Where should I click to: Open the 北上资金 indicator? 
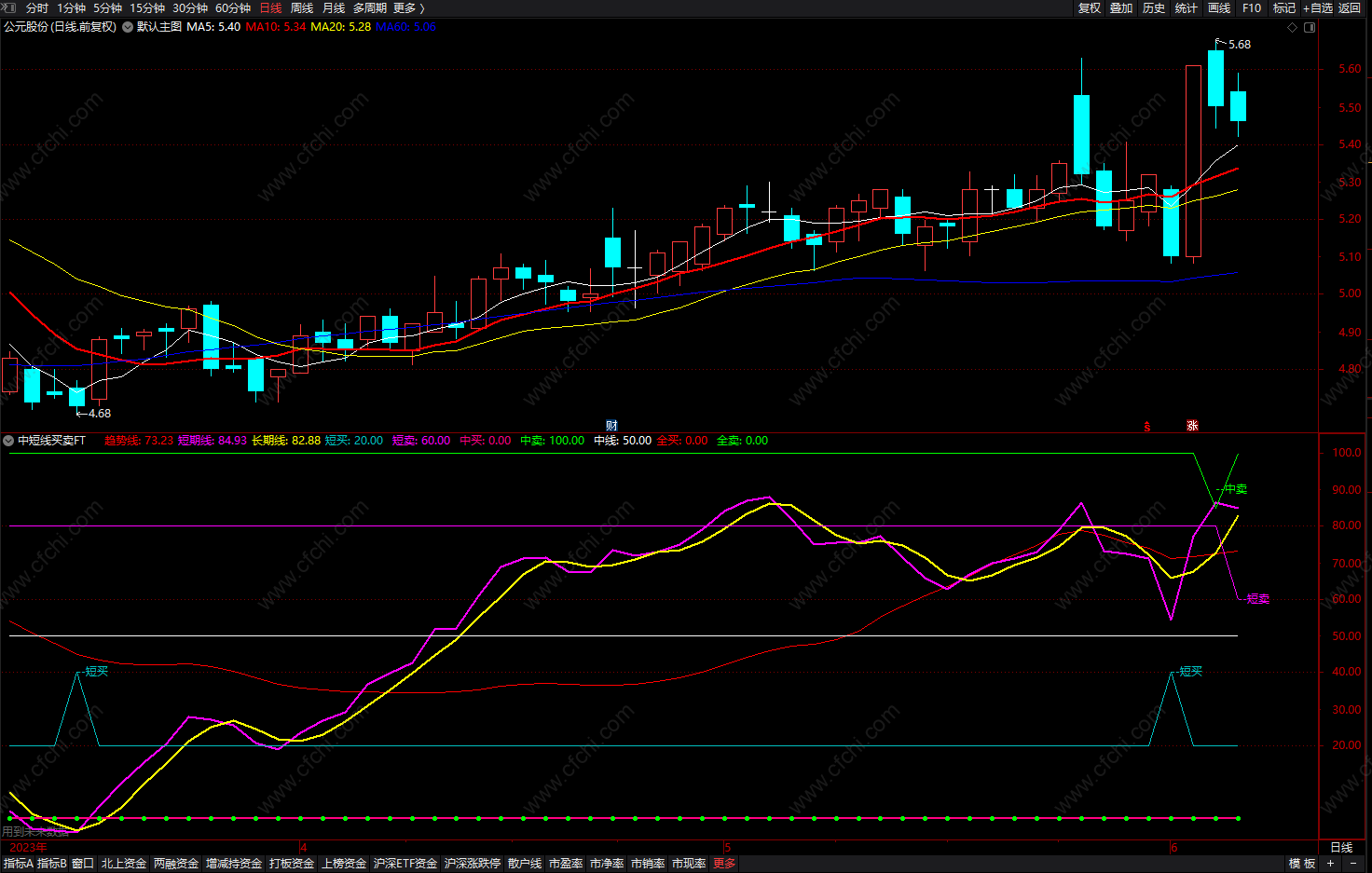coord(124,864)
